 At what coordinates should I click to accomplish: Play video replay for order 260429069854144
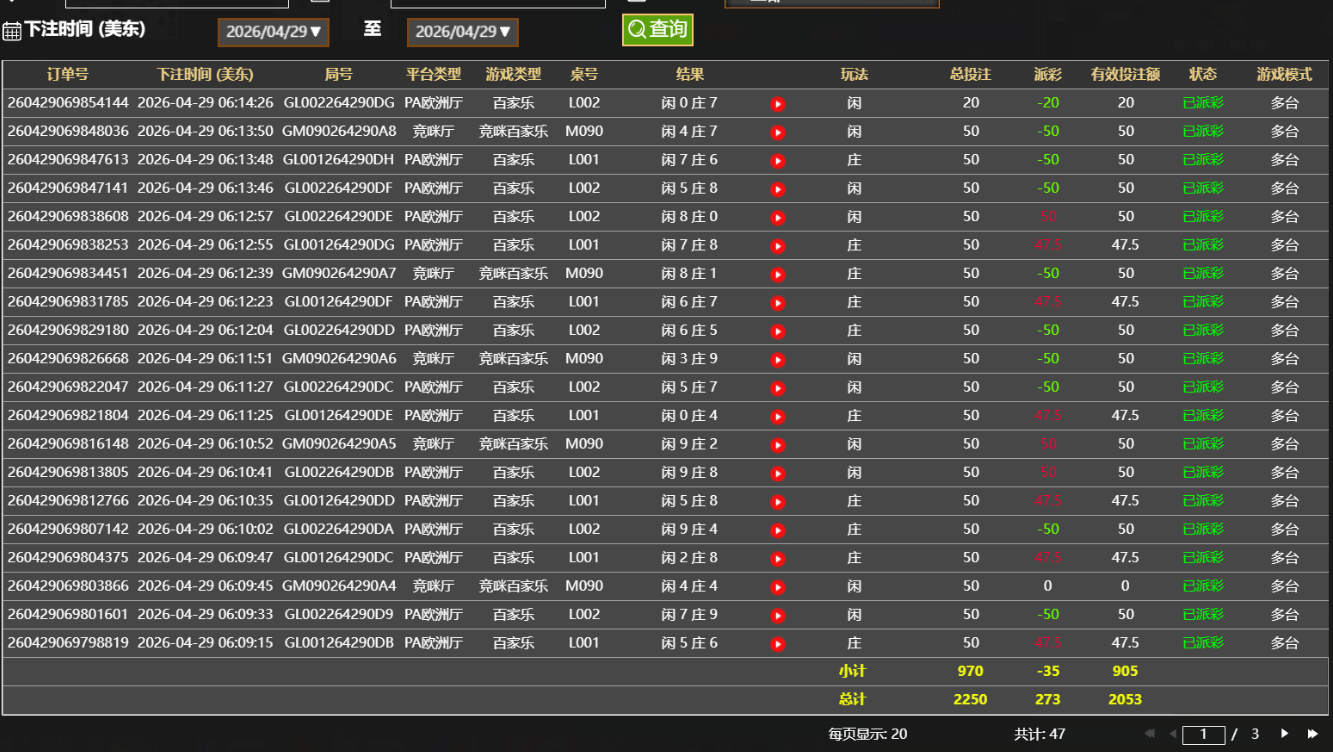[x=778, y=104]
